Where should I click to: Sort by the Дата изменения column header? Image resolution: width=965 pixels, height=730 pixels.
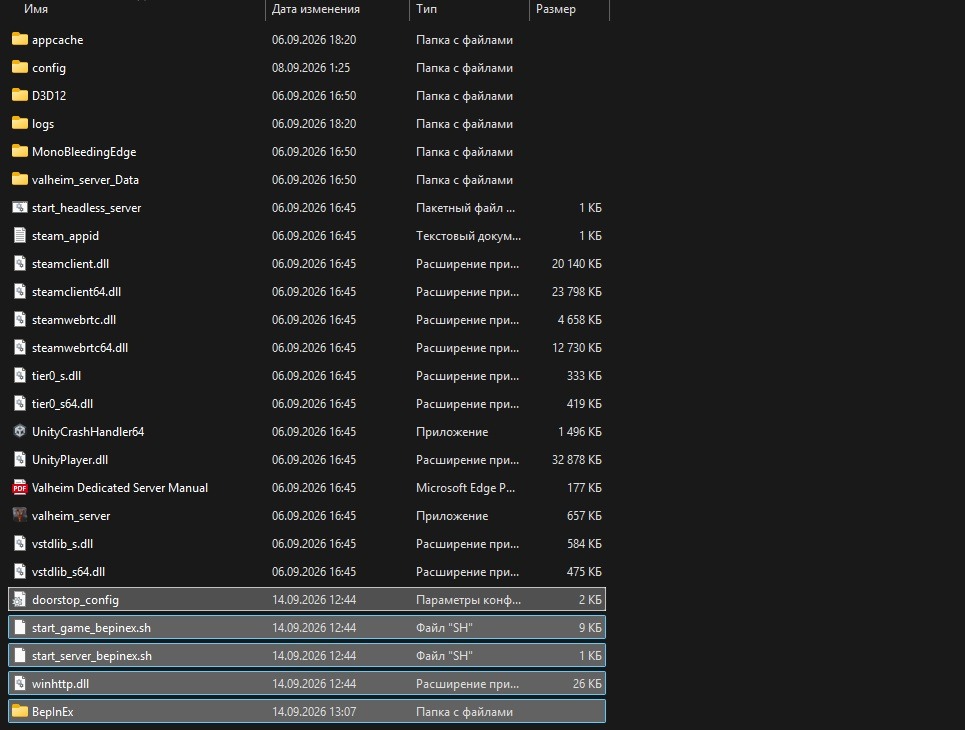point(316,9)
